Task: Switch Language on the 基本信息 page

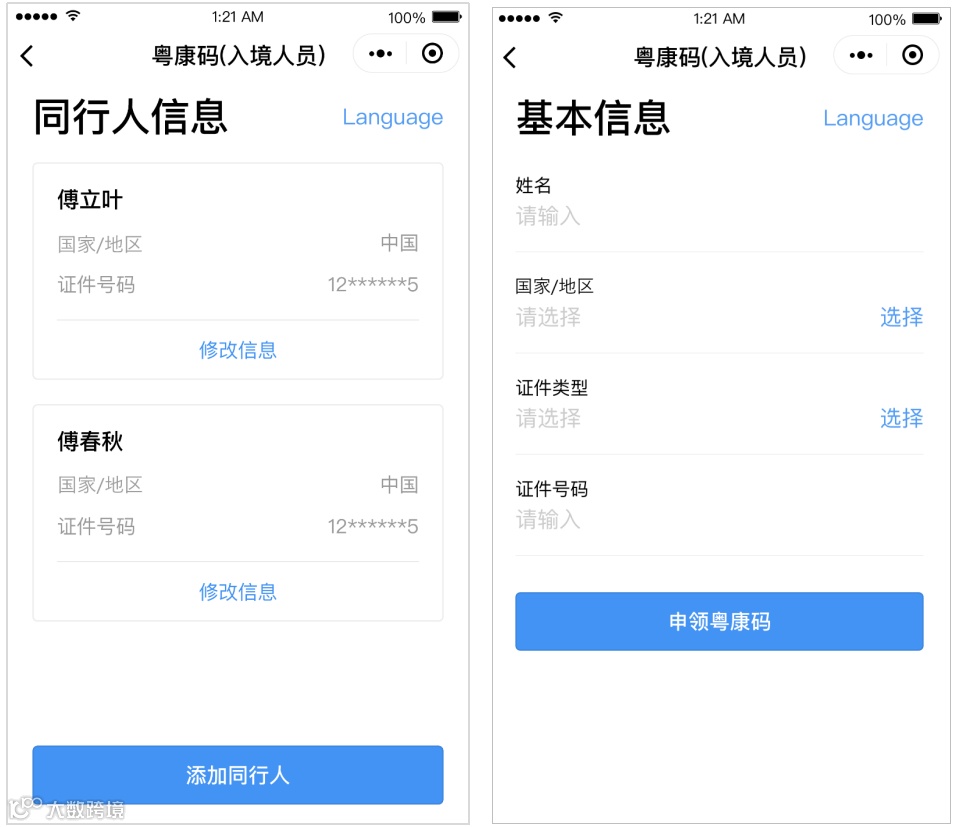Action: 873,119
